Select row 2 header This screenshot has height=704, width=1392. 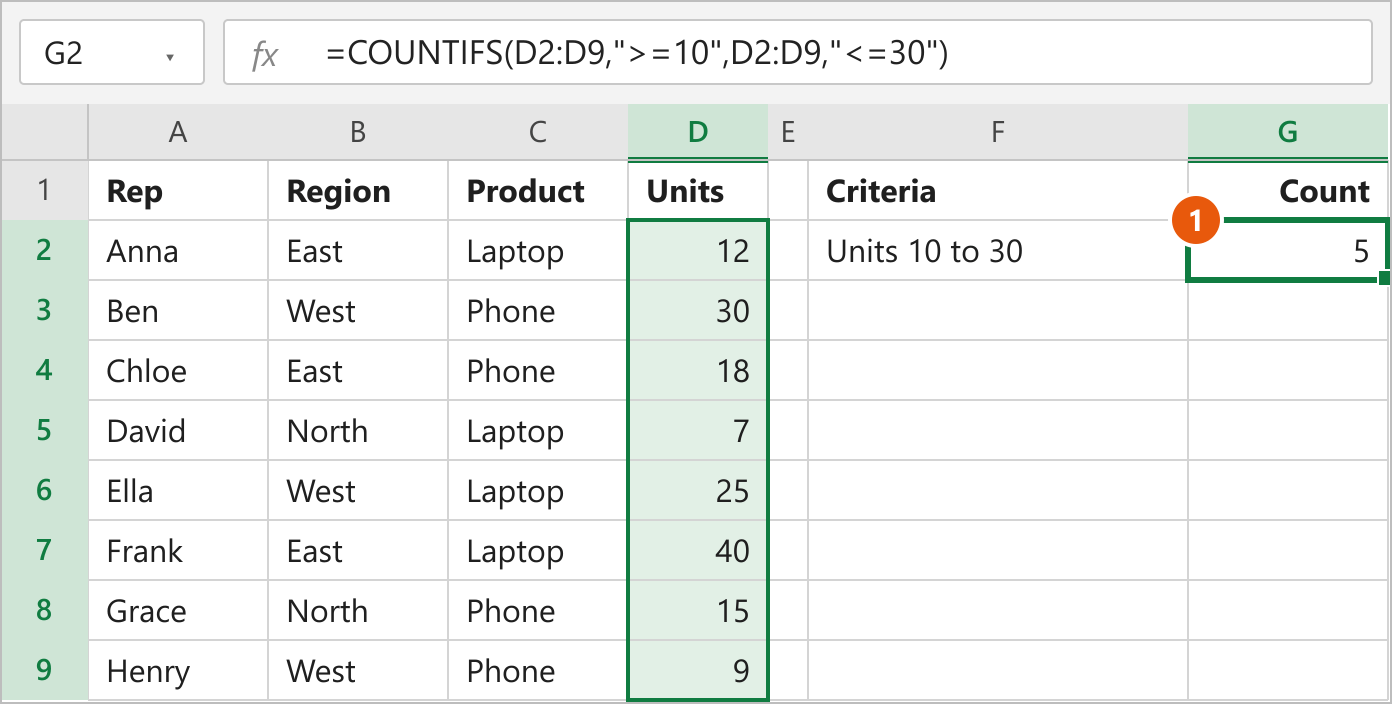click(44, 251)
